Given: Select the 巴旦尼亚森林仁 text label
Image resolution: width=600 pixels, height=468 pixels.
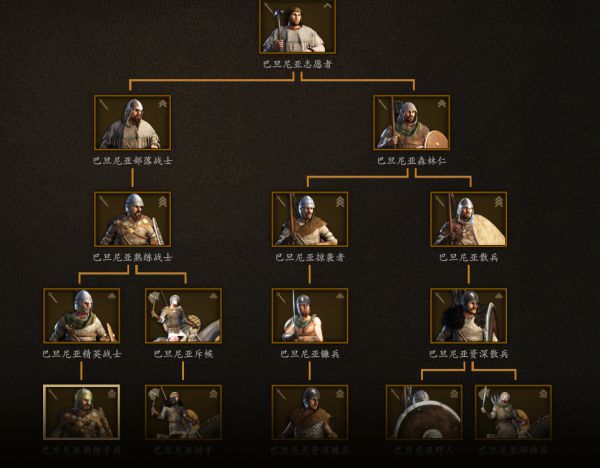Looking at the screenshot, I should 412,161.
